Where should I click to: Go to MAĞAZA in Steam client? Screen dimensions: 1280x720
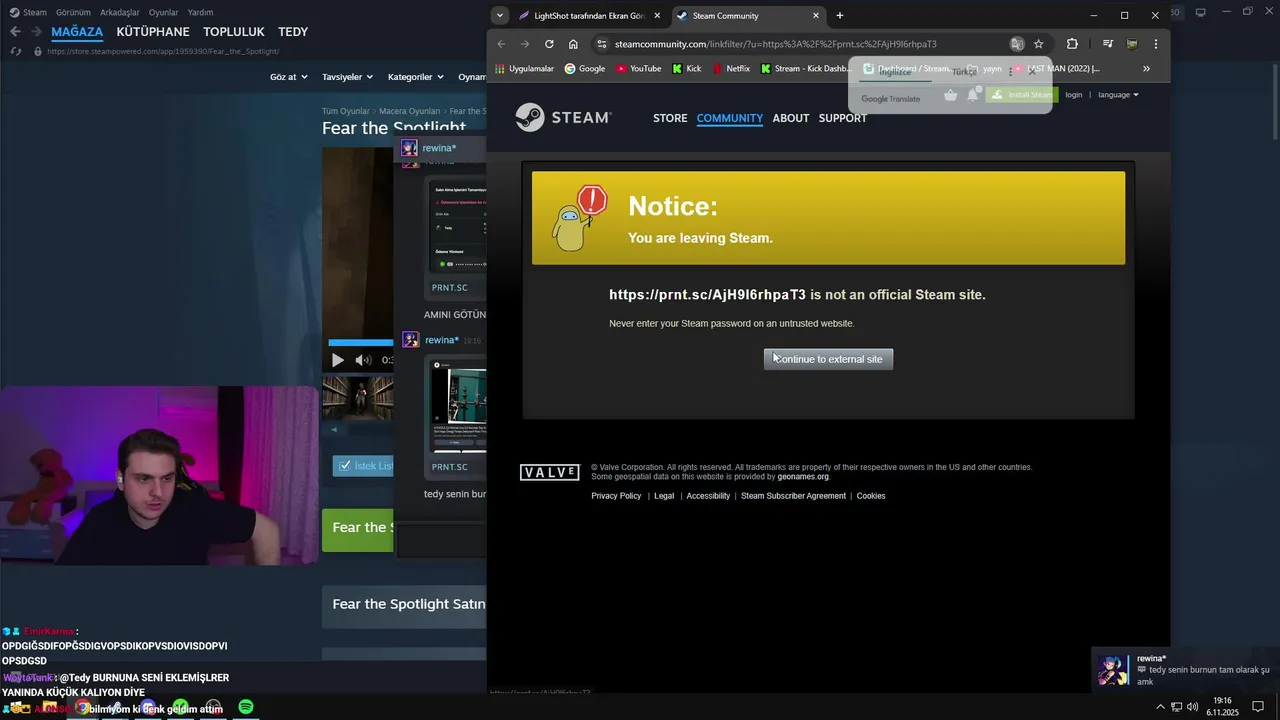[x=77, y=32]
